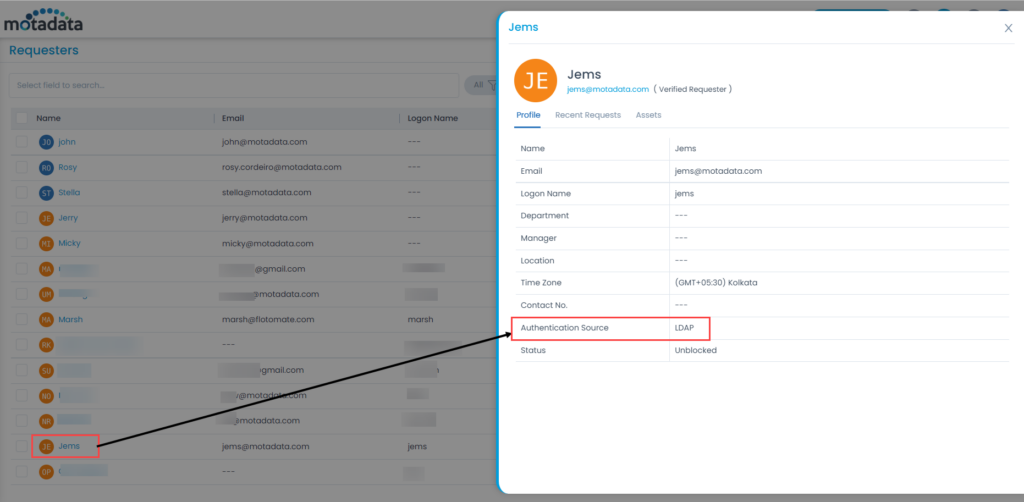1024x502 pixels.
Task: Open Stella's requester name link
Action: 69,192
